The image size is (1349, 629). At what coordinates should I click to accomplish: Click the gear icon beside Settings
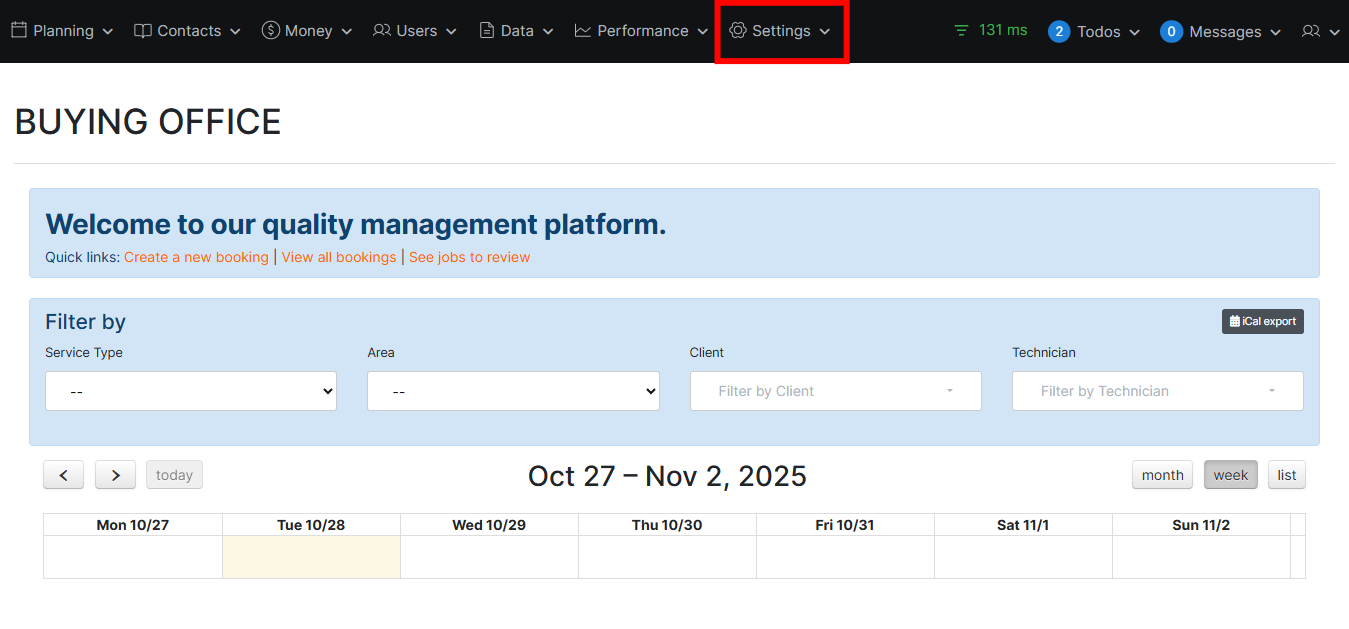point(738,31)
